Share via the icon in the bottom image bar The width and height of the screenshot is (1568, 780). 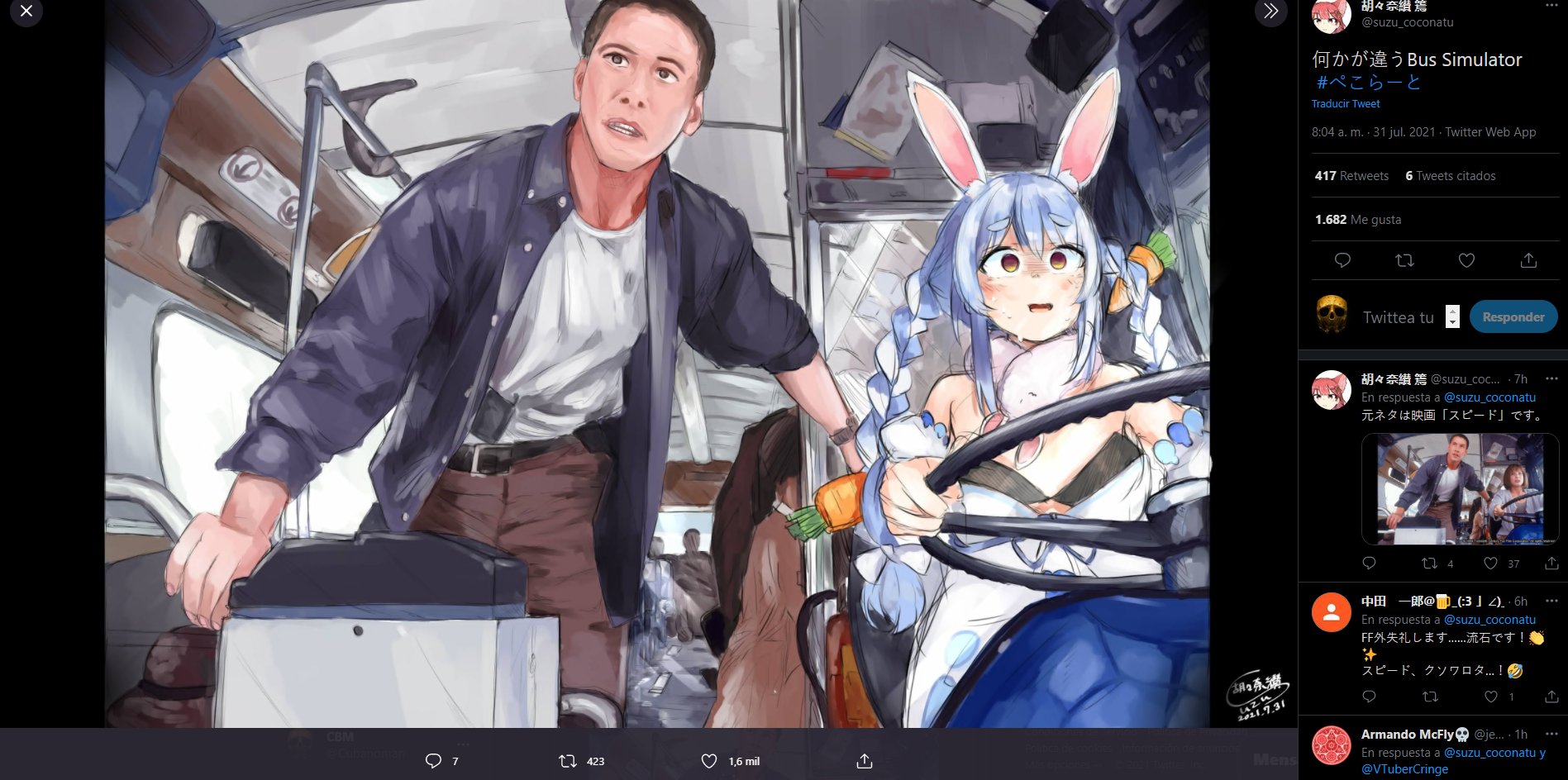865,761
